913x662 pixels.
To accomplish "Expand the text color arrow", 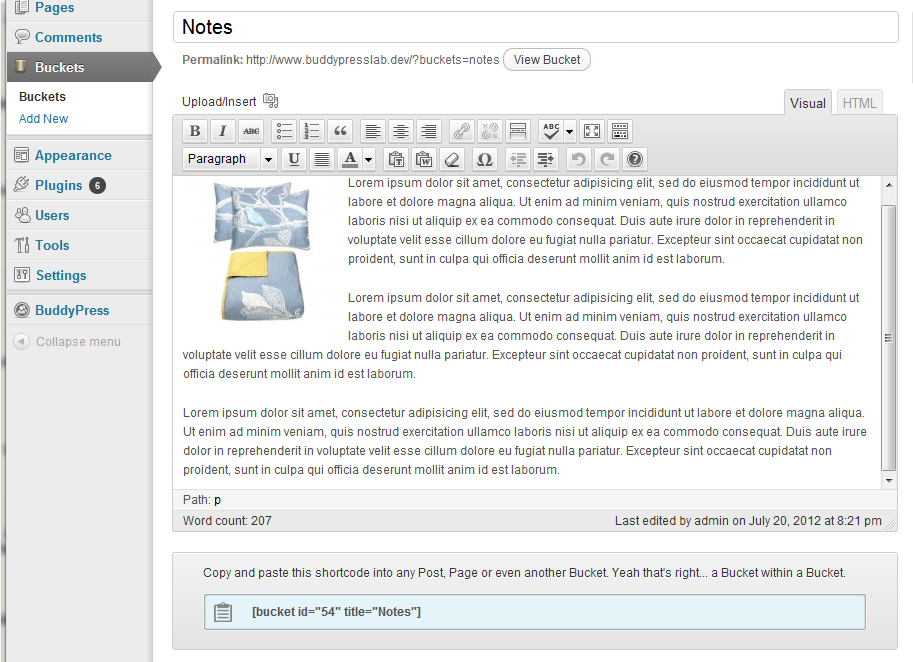I will (x=369, y=159).
